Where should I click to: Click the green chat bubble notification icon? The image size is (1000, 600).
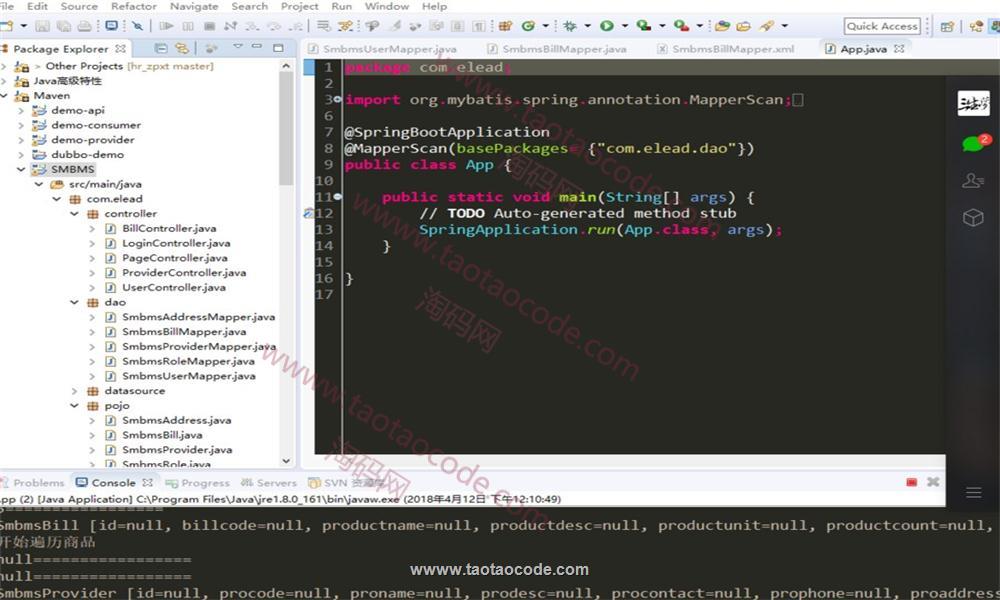click(973, 144)
